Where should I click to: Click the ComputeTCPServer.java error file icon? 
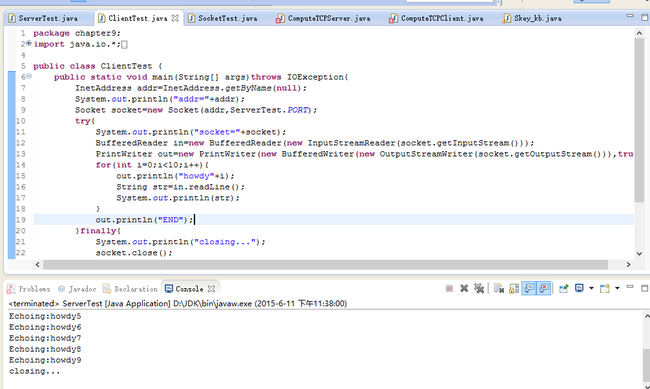[x=281, y=18]
